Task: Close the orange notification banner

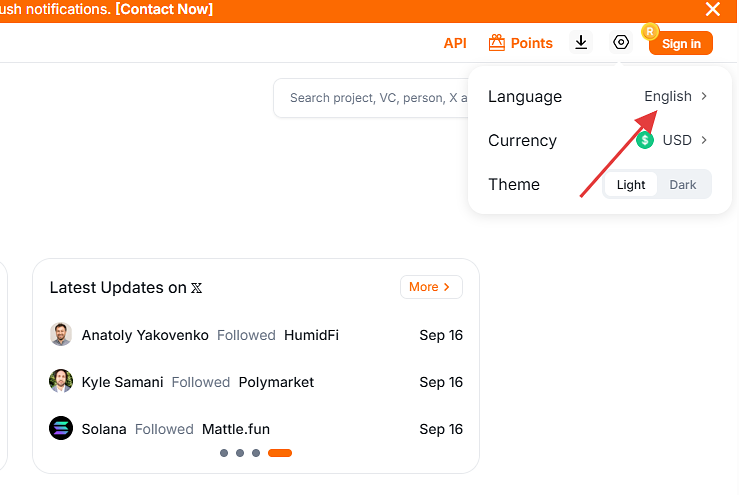Action: (x=713, y=10)
